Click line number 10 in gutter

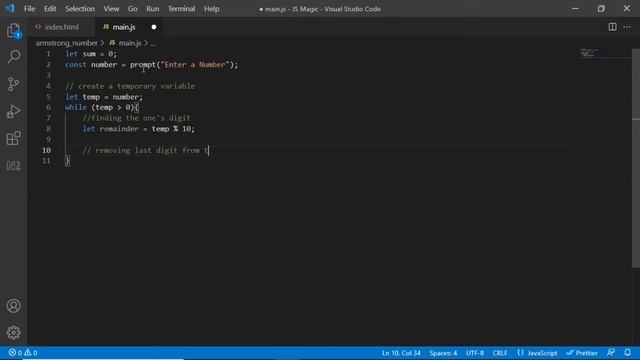(46, 150)
